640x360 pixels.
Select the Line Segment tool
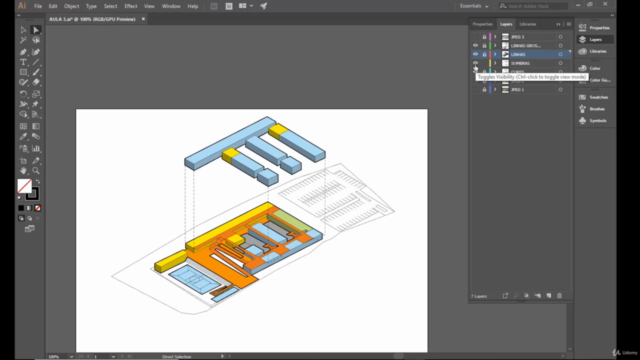(x=36, y=62)
